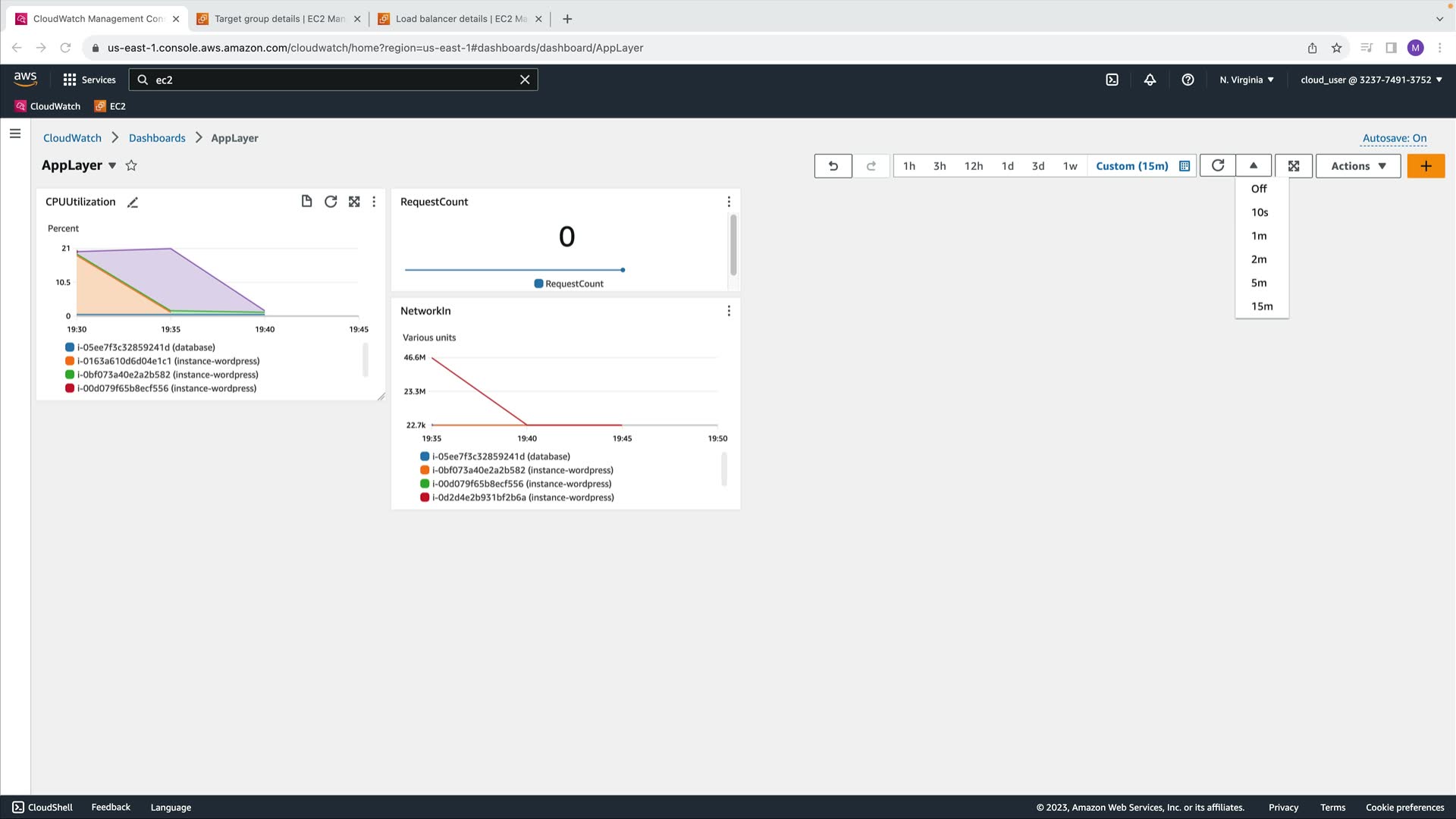This screenshot has height=819, width=1456.
Task: Refresh the CPUUtilization widget
Action: [331, 202]
